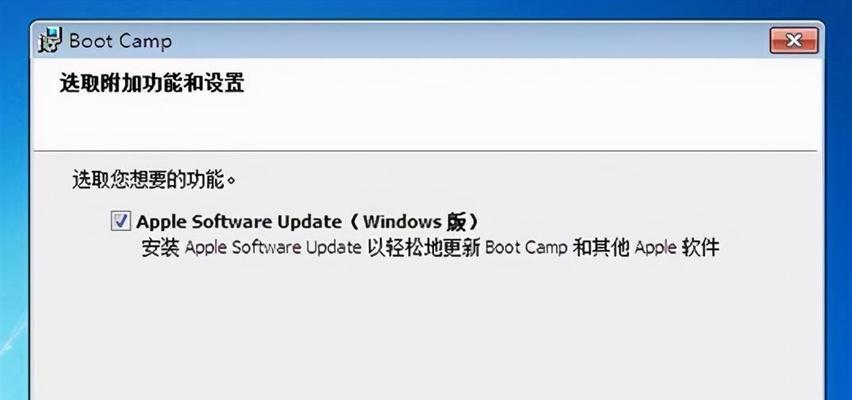Click the Apple Software Update（Windows 版）label
852x400 pixels.
point(308,221)
